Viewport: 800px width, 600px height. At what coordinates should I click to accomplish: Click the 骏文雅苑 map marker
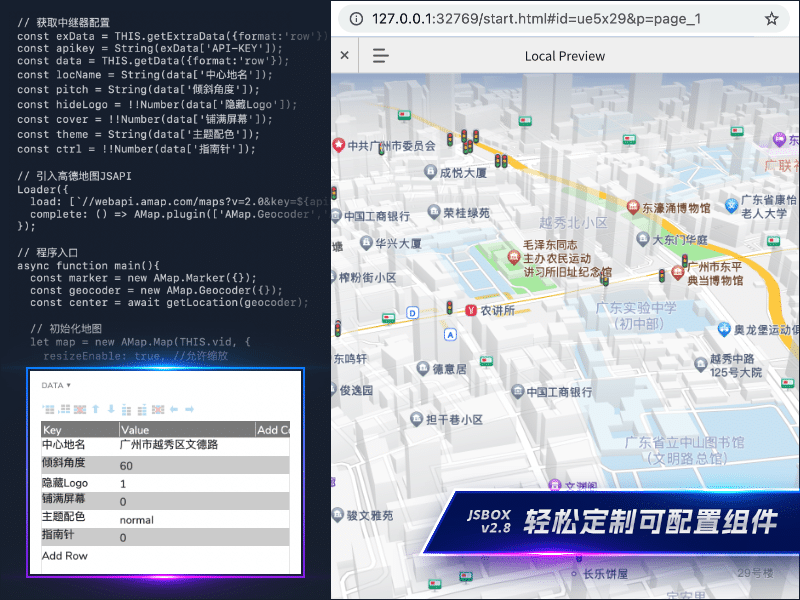tap(338, 515)
